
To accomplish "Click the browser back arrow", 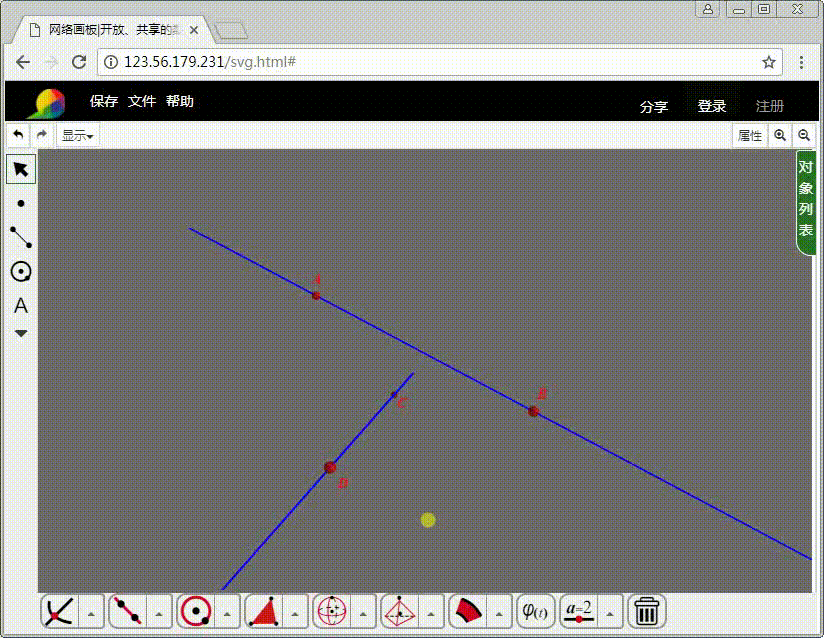I will 23,62.
